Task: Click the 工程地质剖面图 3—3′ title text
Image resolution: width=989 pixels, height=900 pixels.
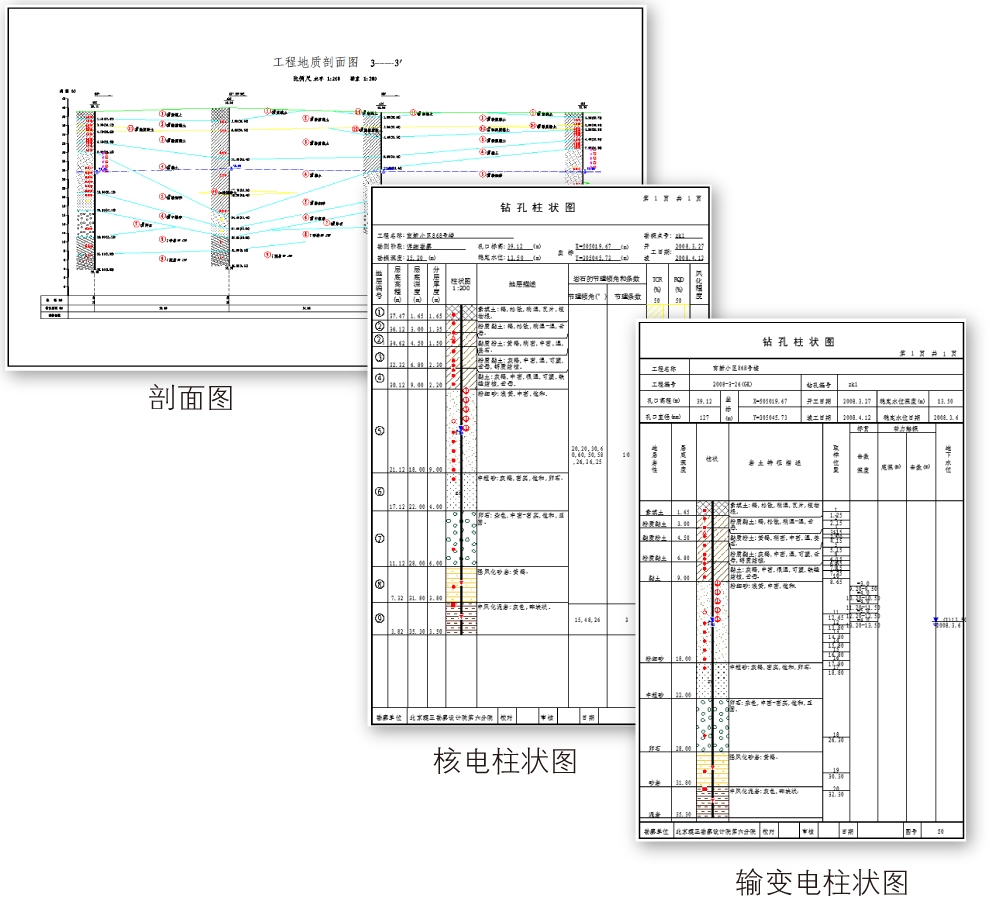Action: coord(337,63)
